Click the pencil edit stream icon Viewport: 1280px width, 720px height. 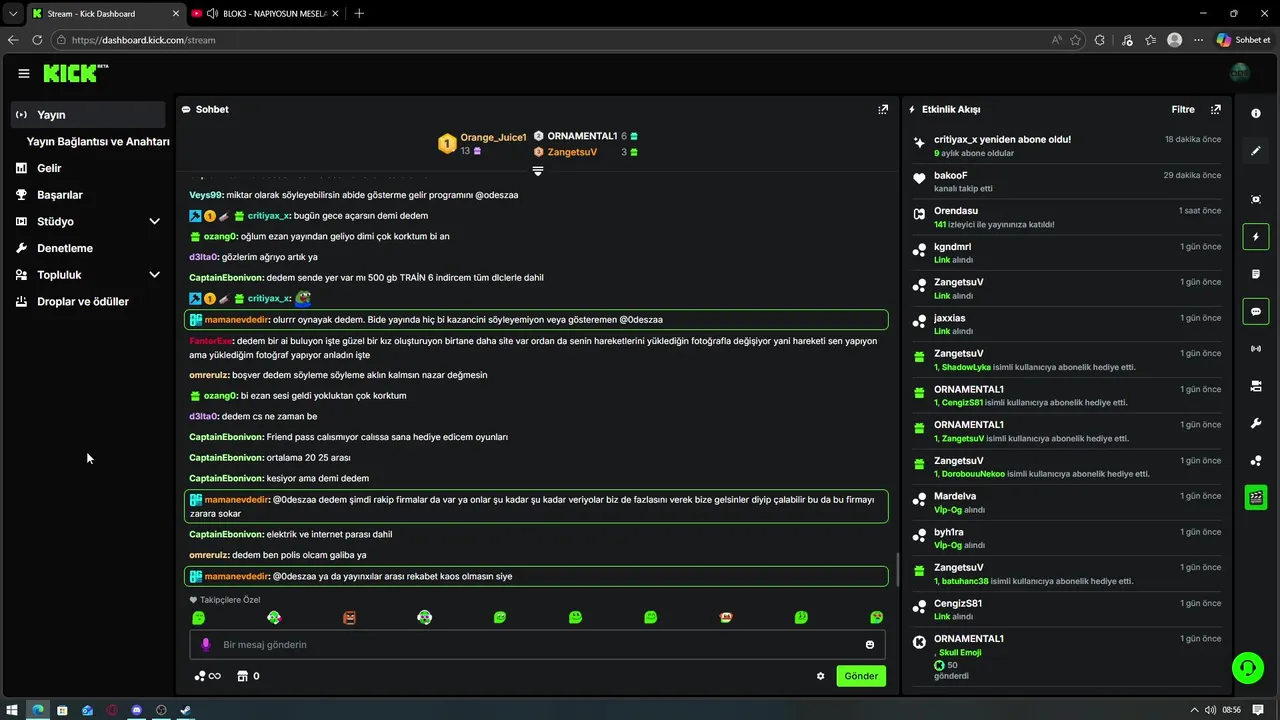(x=1256, y=151)
